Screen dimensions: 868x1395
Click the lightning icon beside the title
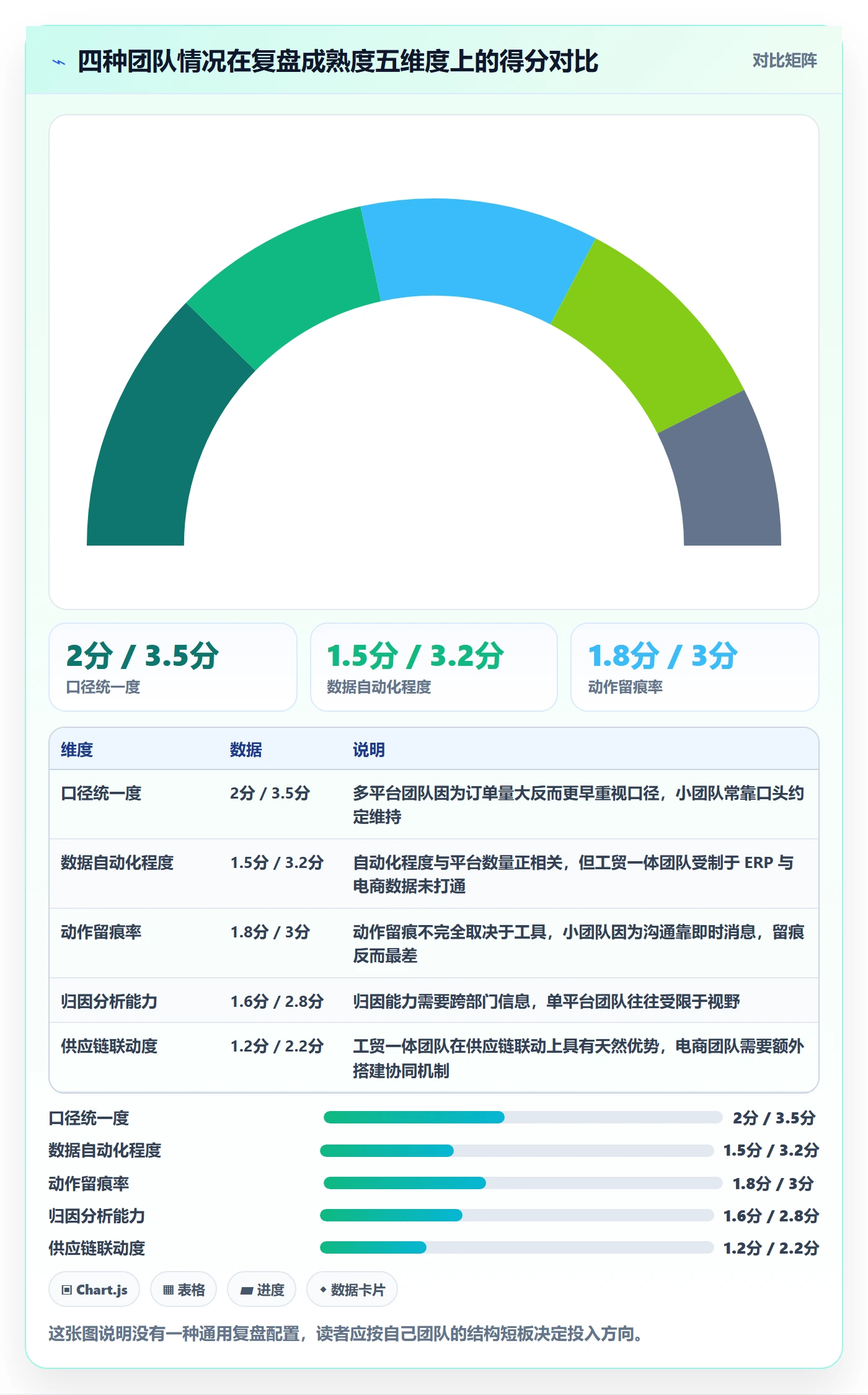[59, 62]
